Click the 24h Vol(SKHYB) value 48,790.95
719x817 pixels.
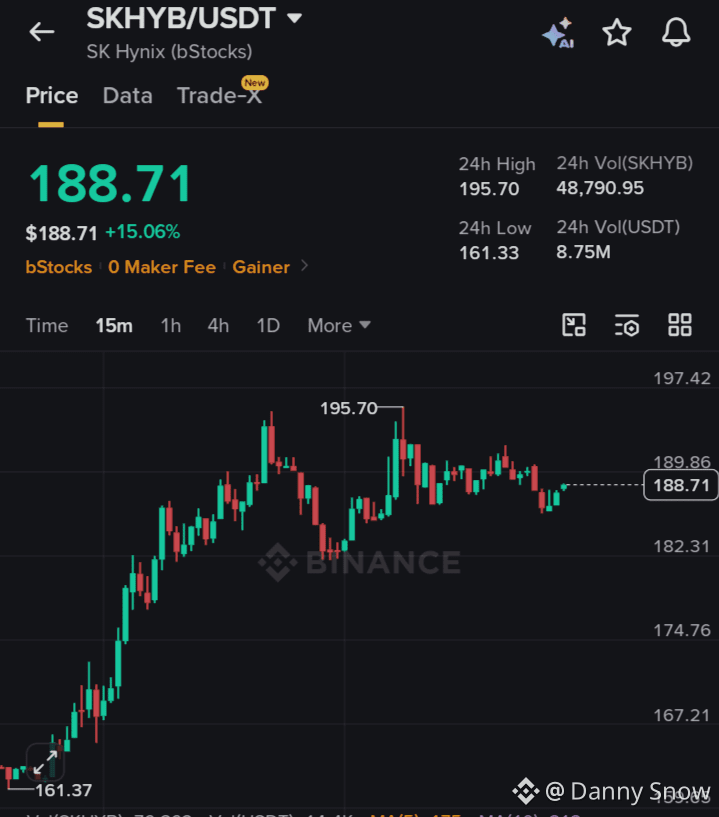pyautogui.click(x=600, y=188)
